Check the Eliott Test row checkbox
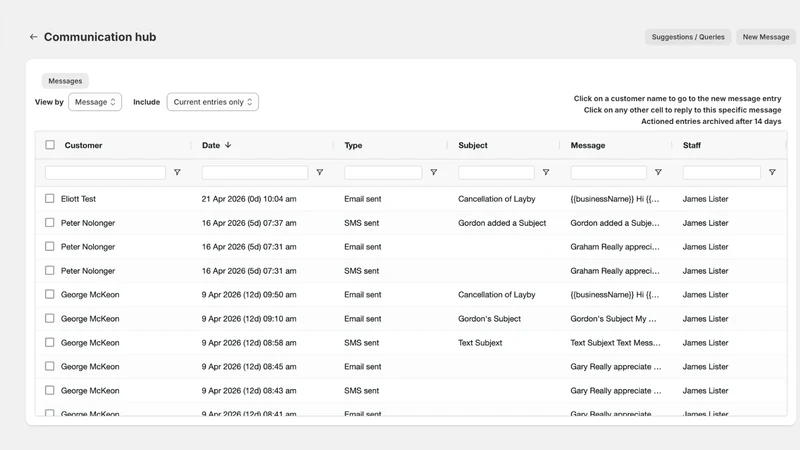The image size is (800, 450). click(x=49, y=198)
